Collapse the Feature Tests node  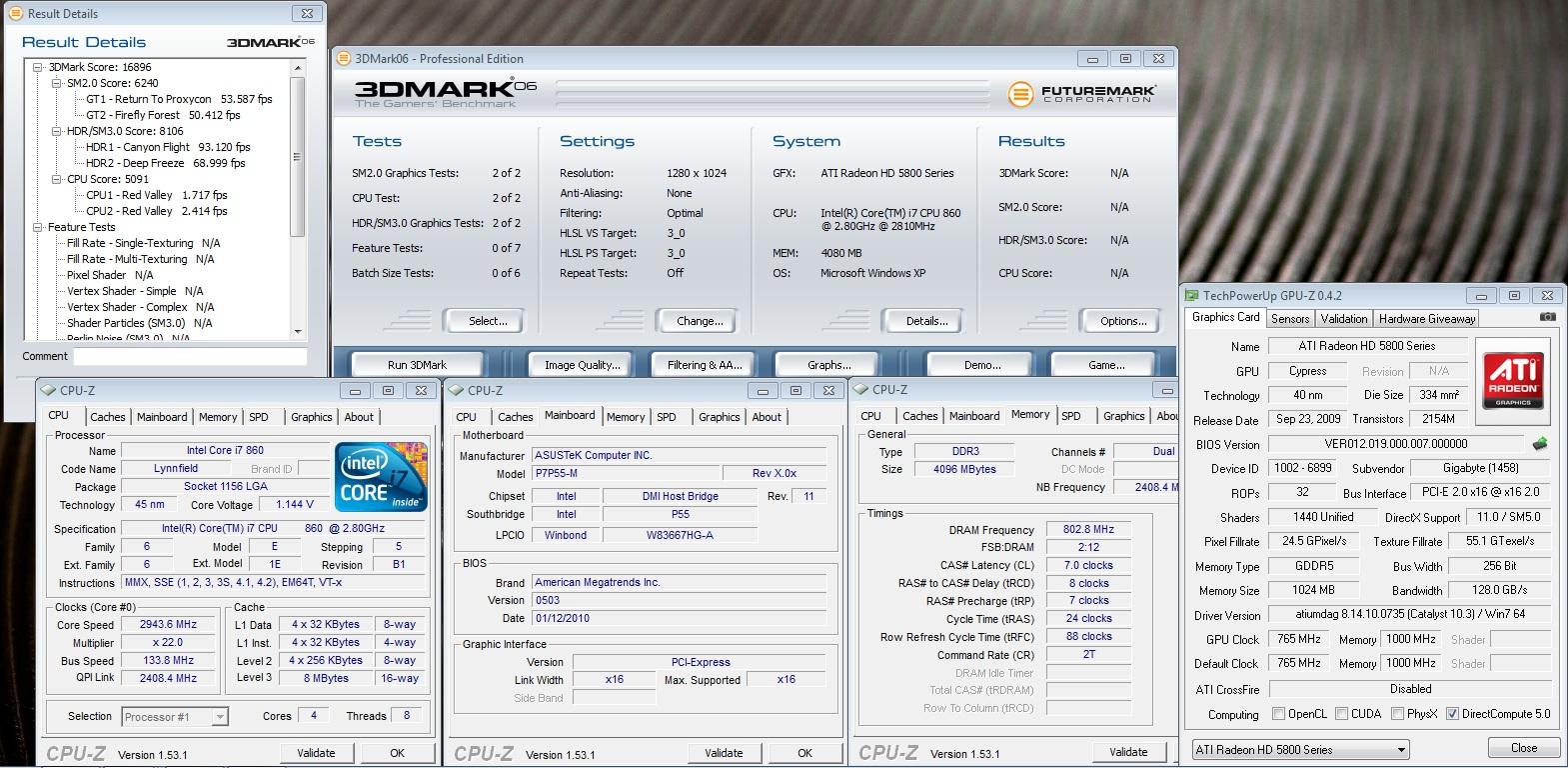click(38, 227)
